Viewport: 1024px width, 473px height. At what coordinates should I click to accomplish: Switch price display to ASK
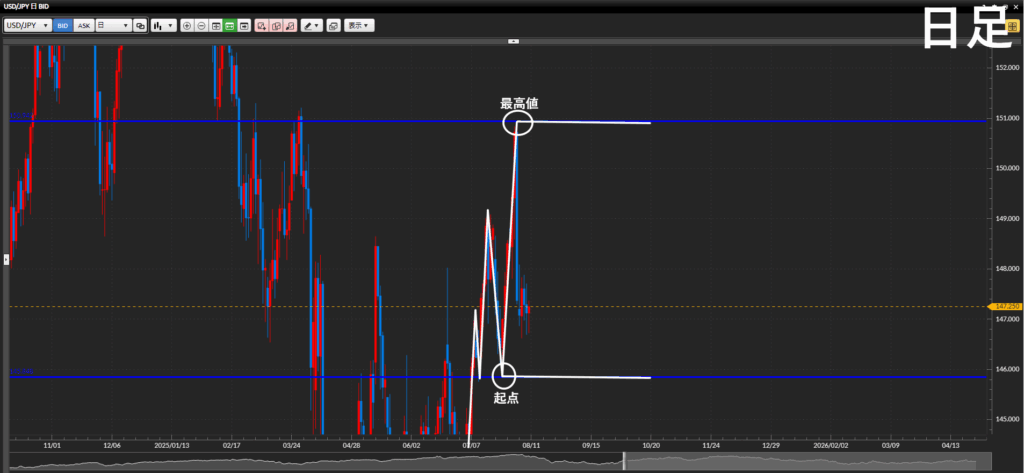click(84, 25)
